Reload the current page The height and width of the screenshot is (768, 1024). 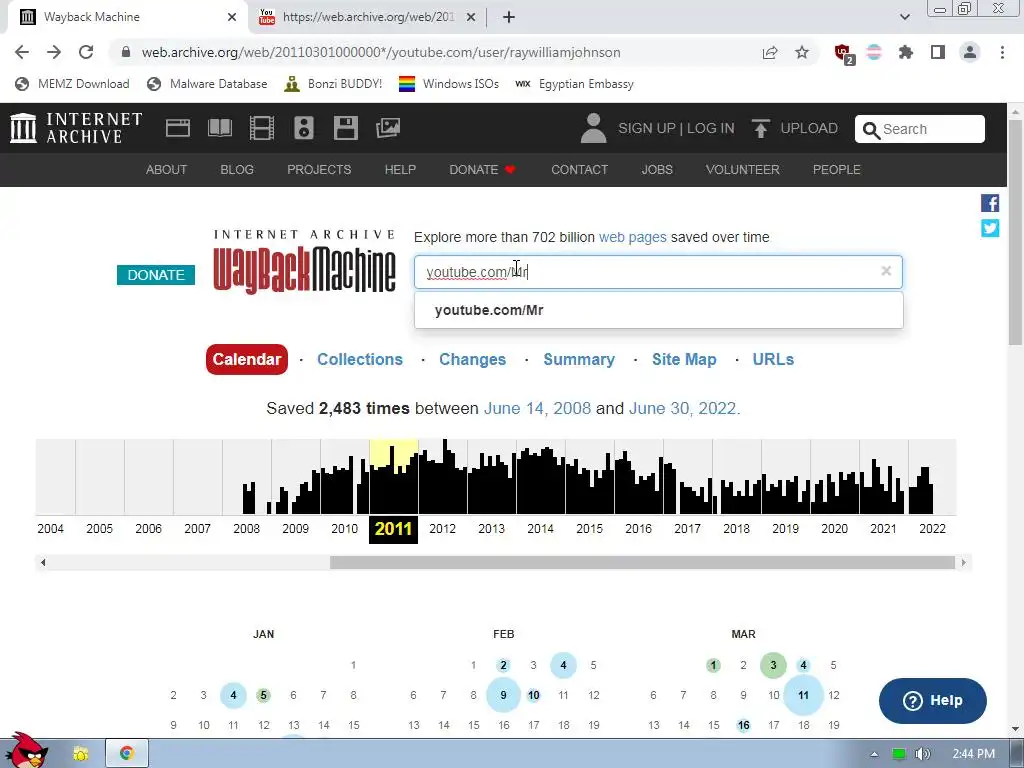(86, 52)
